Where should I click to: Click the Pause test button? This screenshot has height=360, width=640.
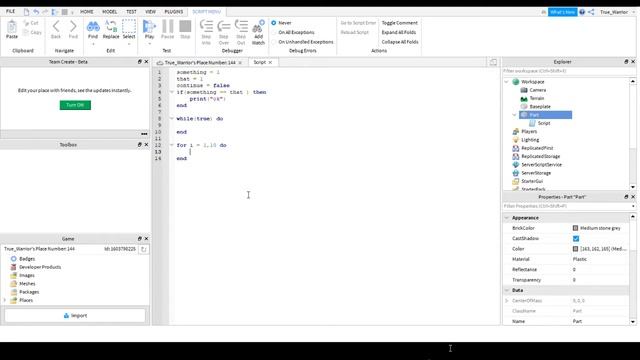pos(167,27)
